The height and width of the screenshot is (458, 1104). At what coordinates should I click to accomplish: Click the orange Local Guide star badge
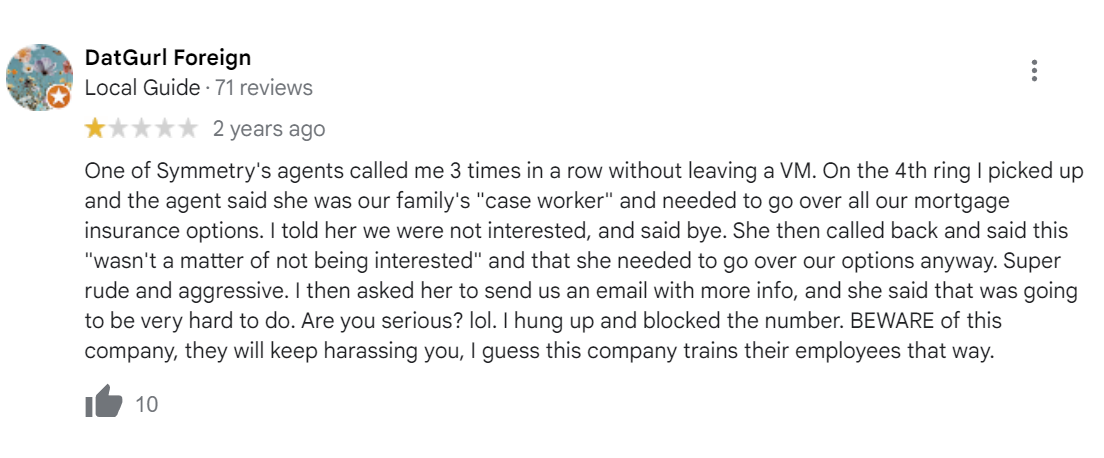coord(59,97)
